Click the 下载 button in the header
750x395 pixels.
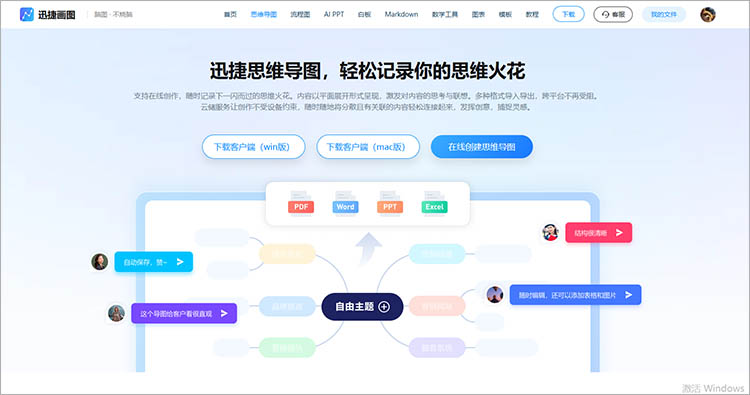tap(569, 14)
